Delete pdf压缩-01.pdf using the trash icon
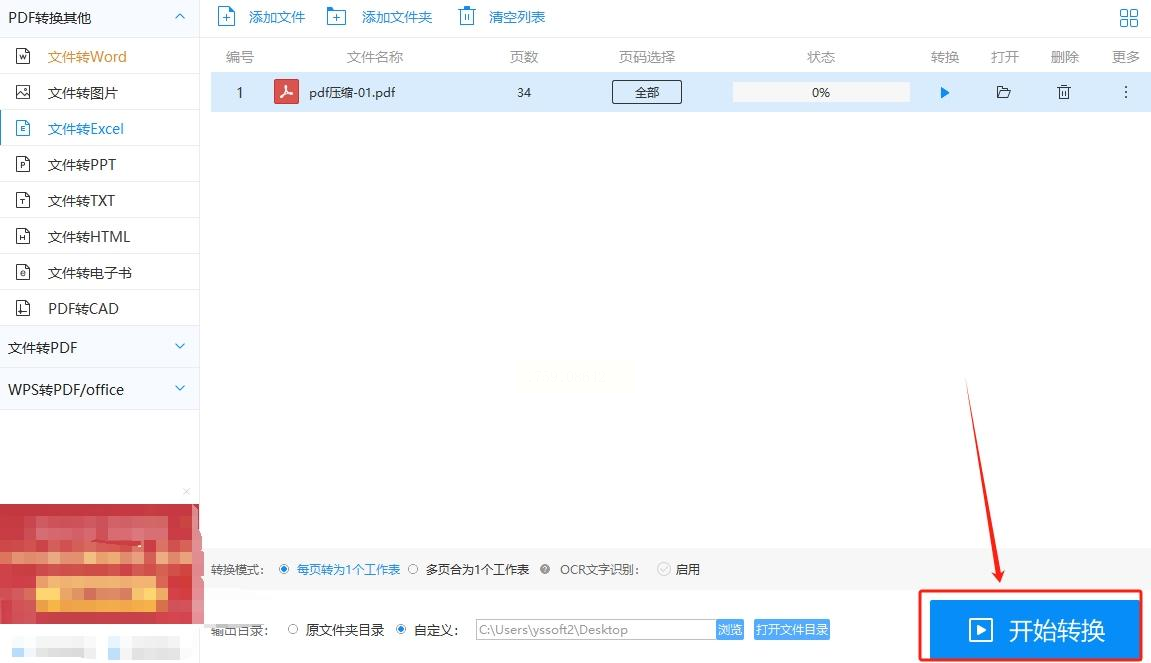 (1064, 93)
